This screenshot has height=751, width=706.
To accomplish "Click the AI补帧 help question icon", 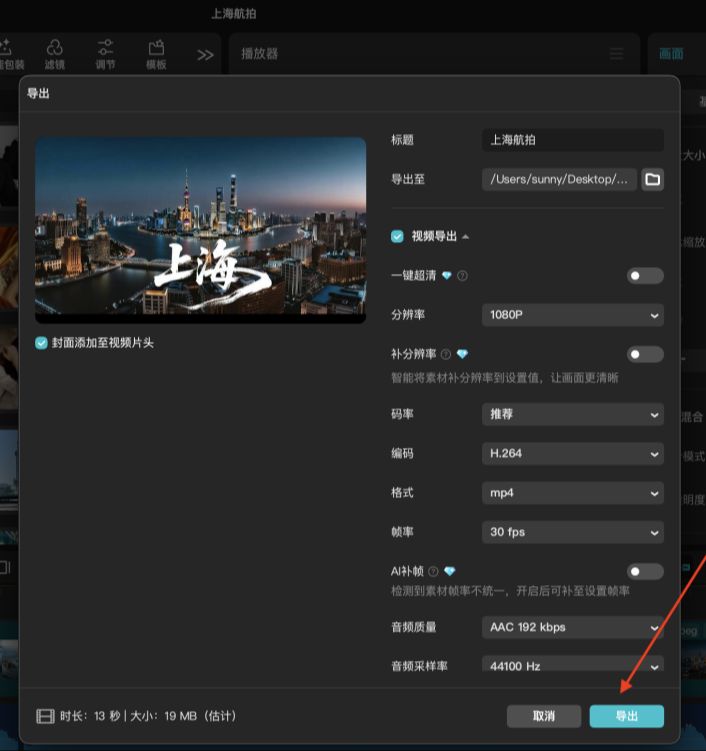I will pyautogui.click(x=433, y=571).
